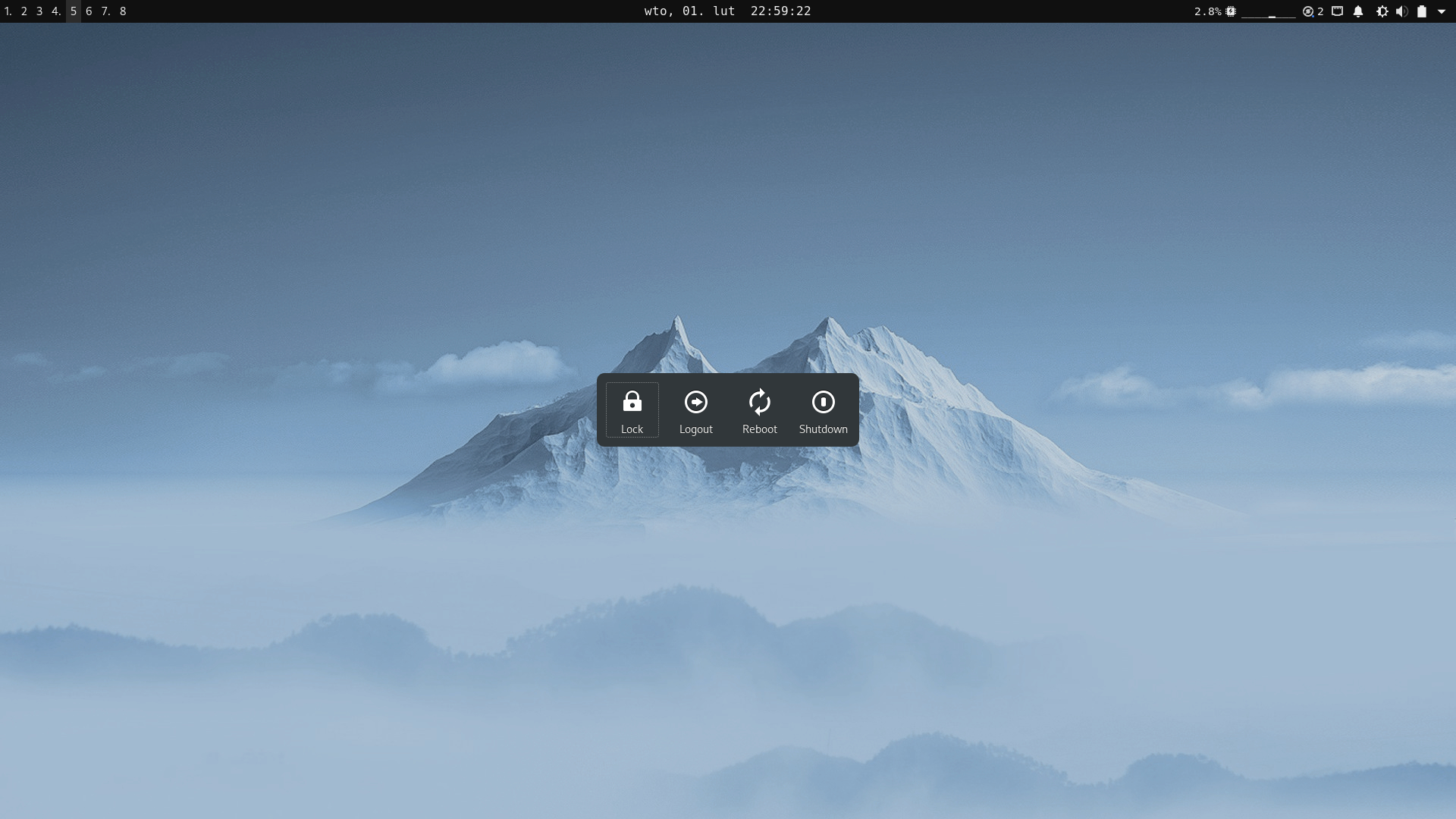
Task: Select the highlighted workspace 5
Action: (x=74, y=11)
